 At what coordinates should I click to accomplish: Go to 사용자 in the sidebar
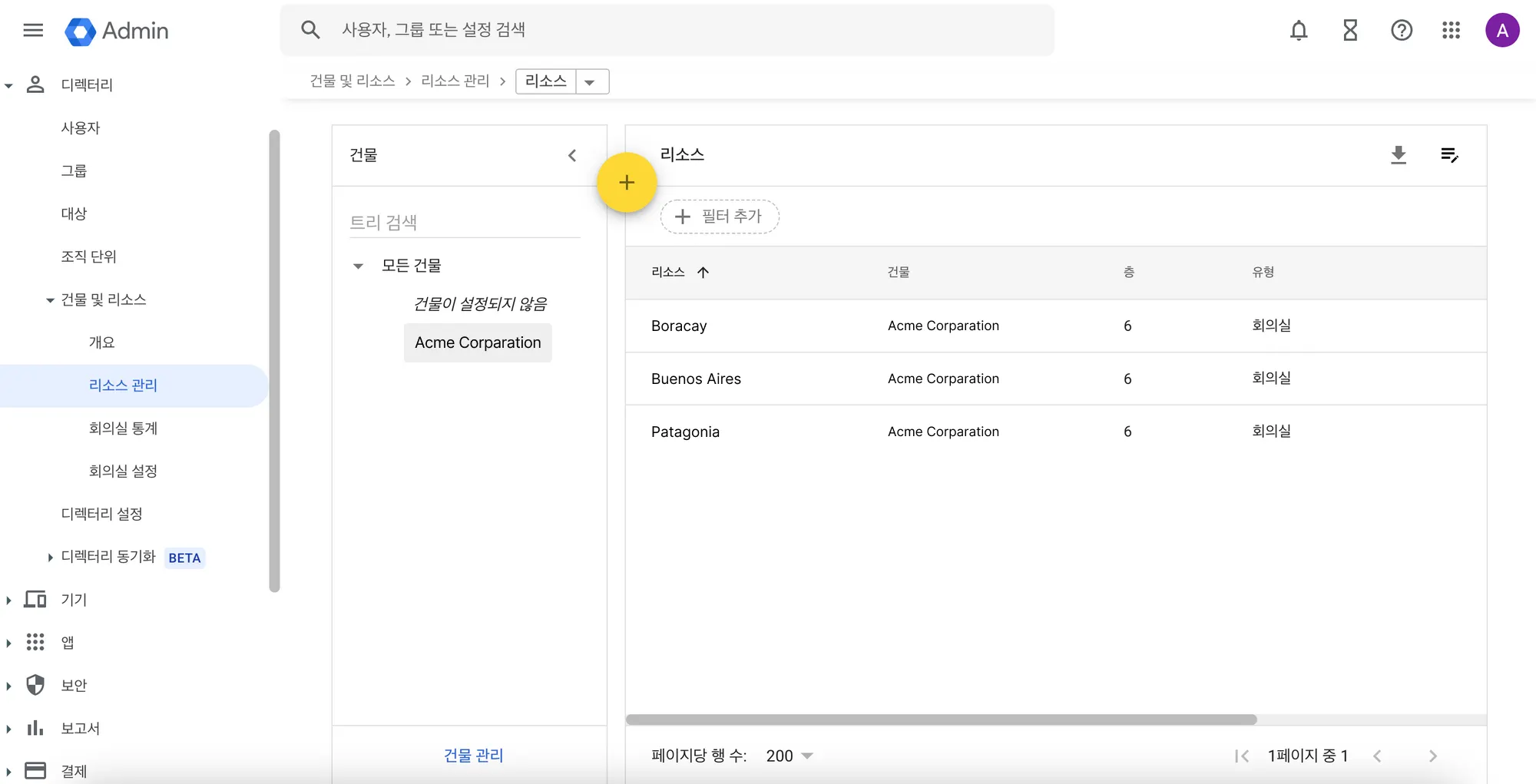click(x=81, y=128)
